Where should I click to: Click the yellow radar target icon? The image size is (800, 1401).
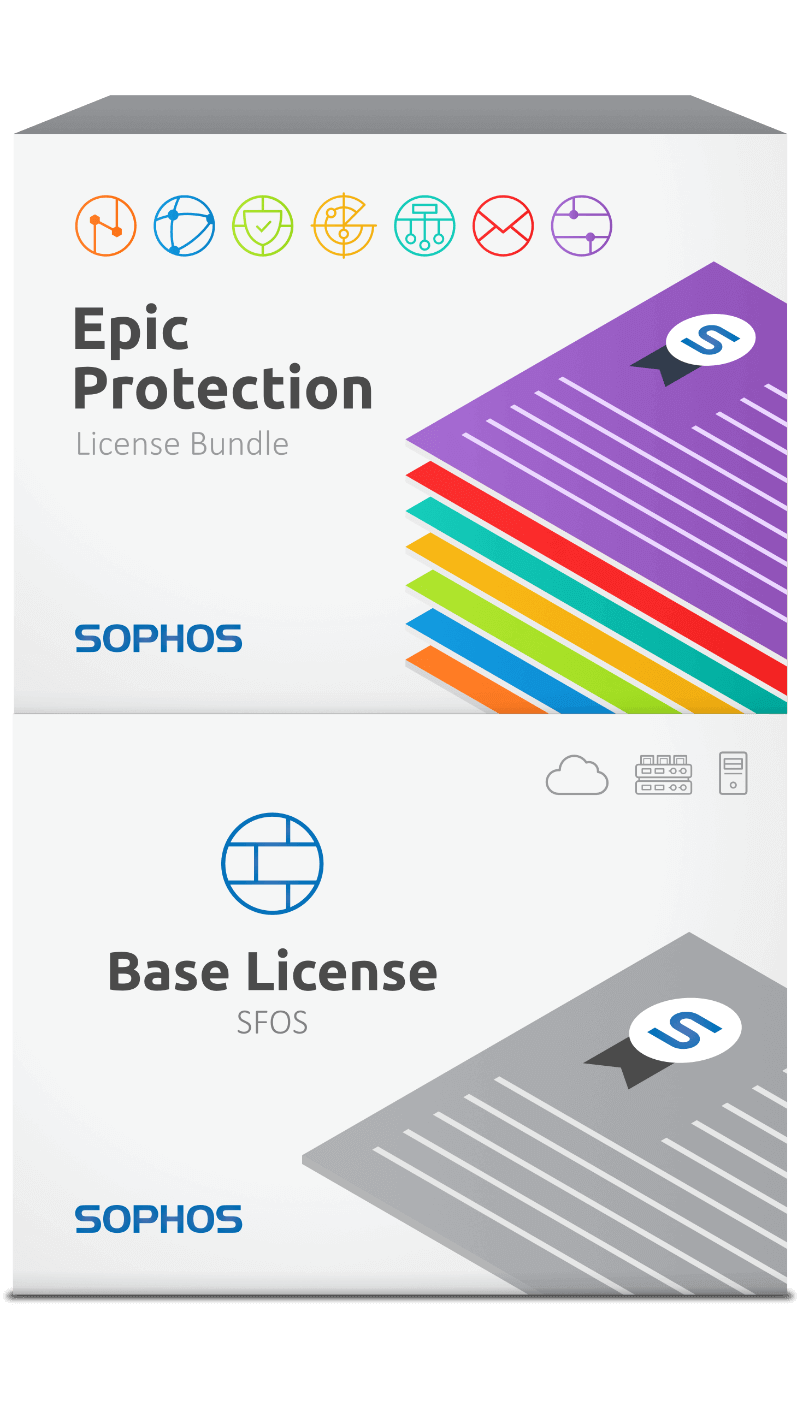pos(344,226)
